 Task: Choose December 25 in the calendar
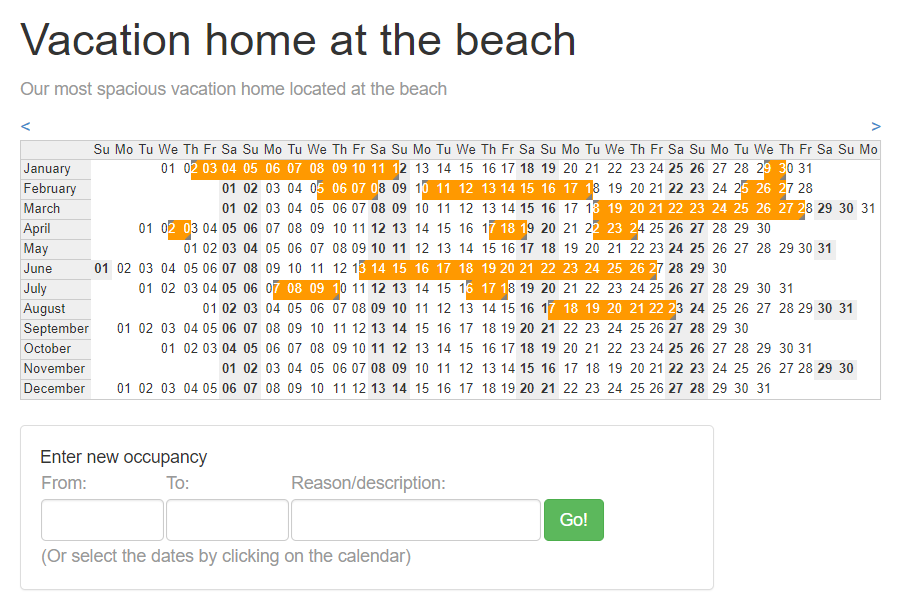tap(637, 388)
